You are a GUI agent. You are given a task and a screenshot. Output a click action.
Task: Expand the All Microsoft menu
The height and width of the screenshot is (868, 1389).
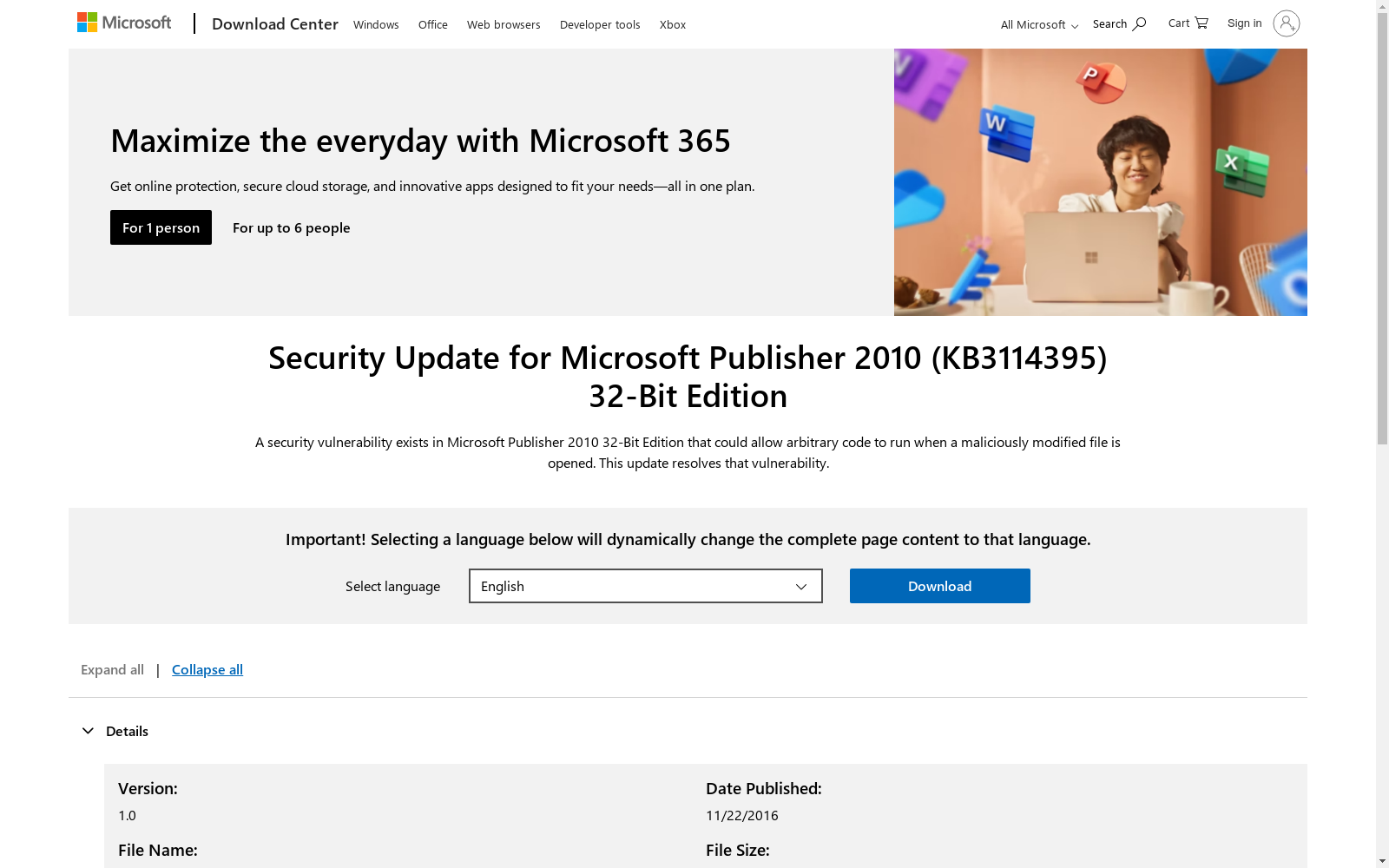[1039, 24]
